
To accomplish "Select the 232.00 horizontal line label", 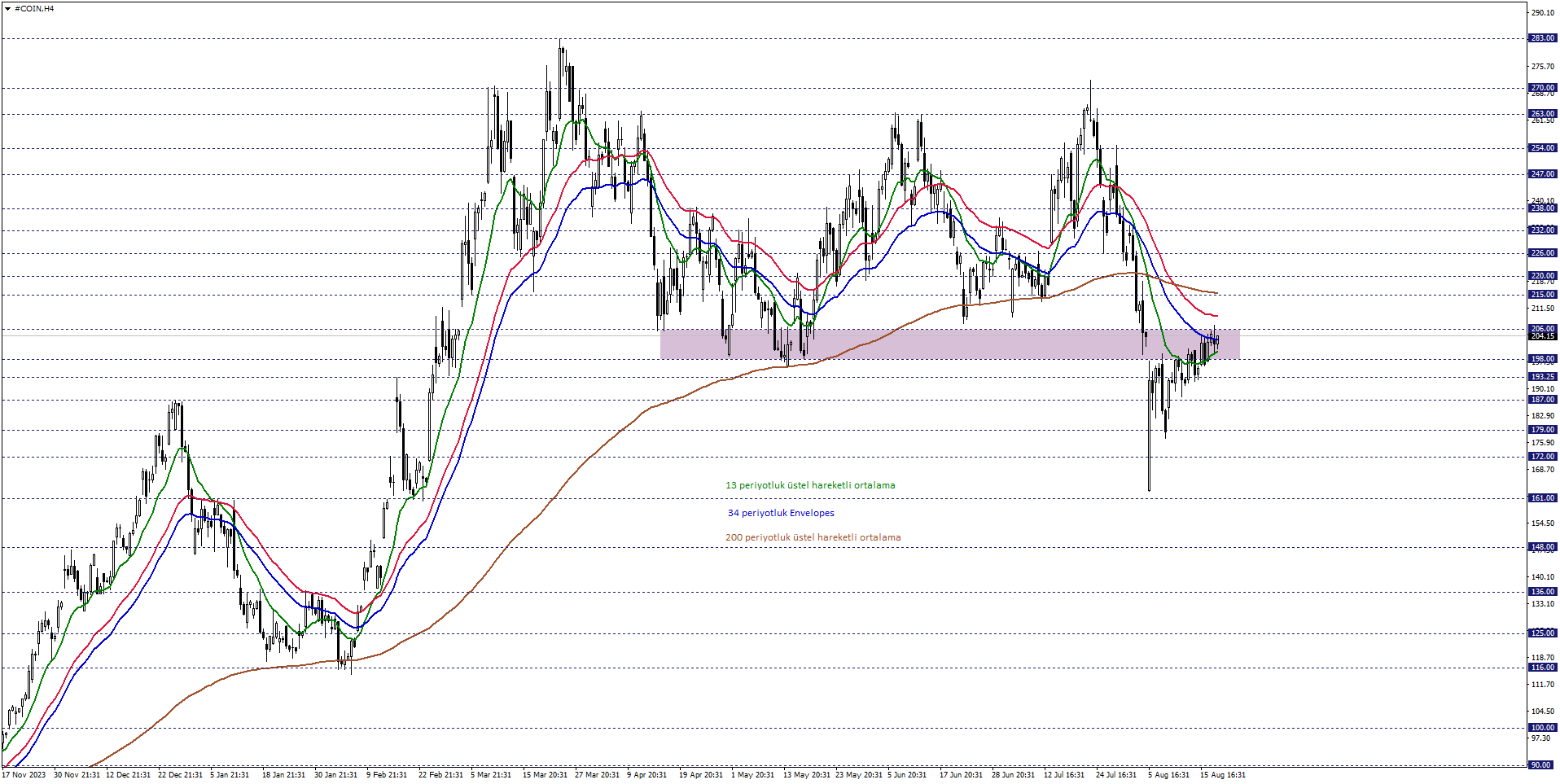I will [1542, 230].
